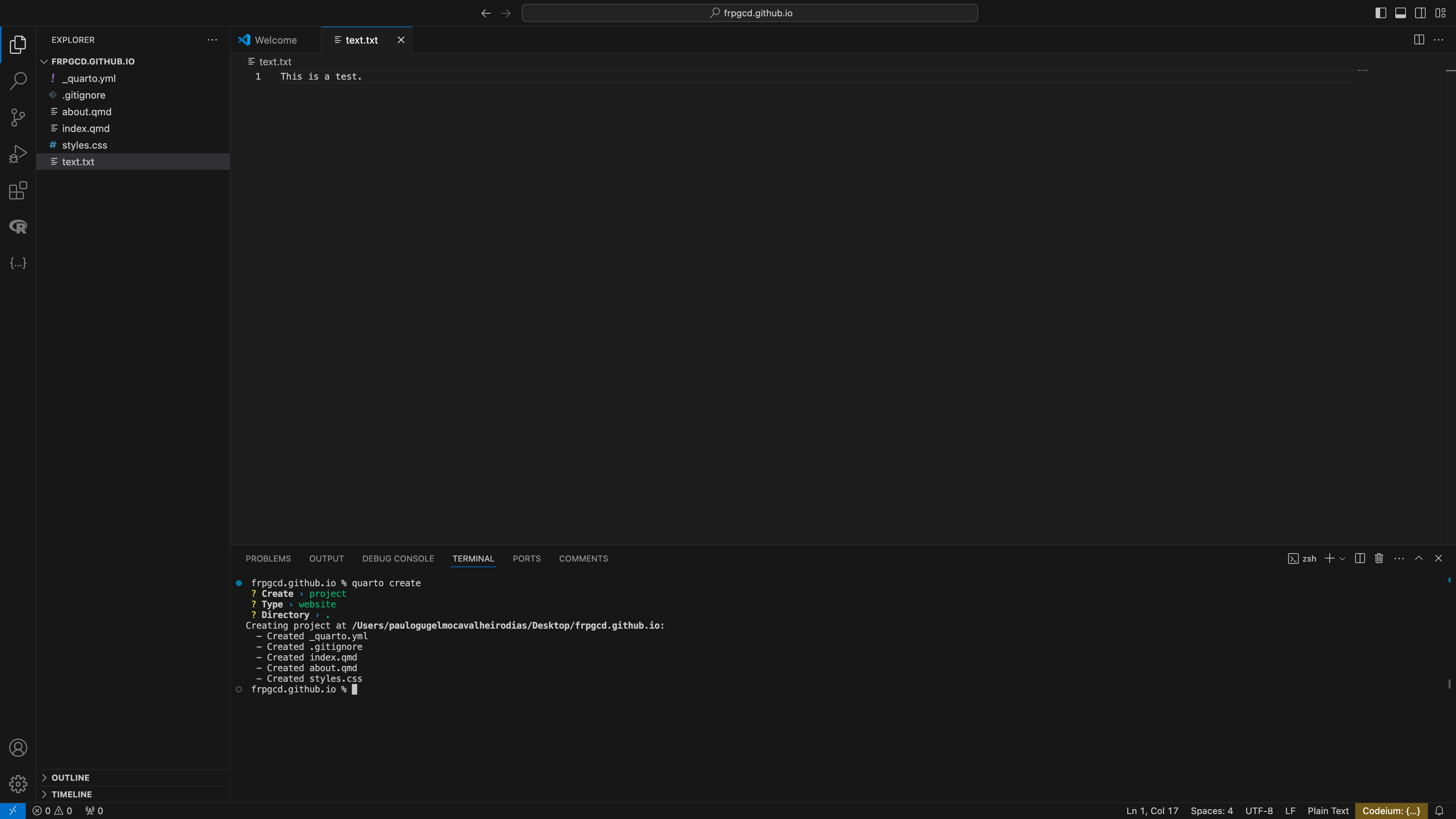Switch to the OUTPUT panel tab
This screenshot has width=1456, height=819.
(326, 559)
